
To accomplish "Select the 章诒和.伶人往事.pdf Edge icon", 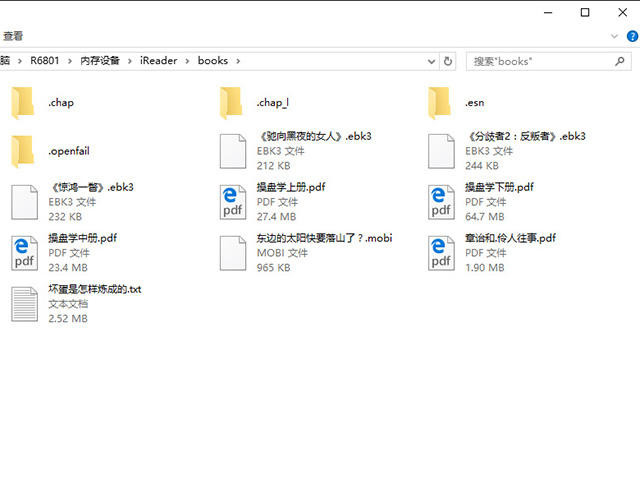I will [441, 253].
